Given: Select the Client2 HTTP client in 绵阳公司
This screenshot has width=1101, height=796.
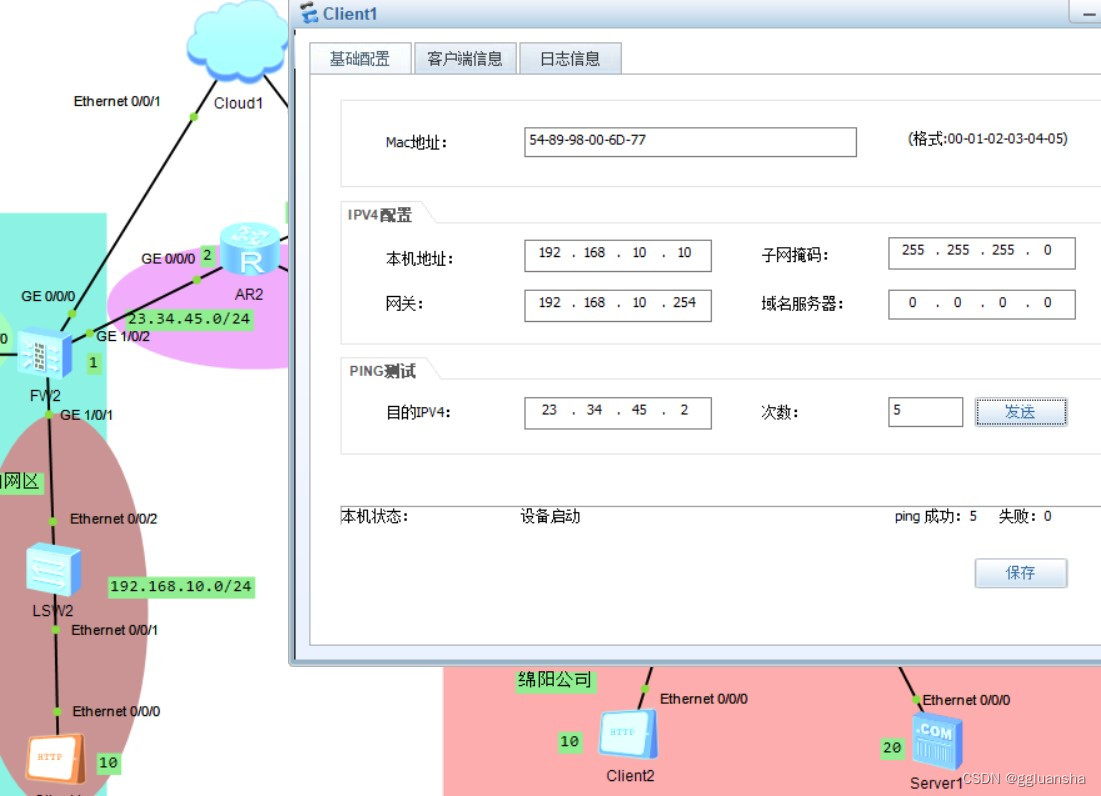Looking at the screenshot, I should coord(628,736).
